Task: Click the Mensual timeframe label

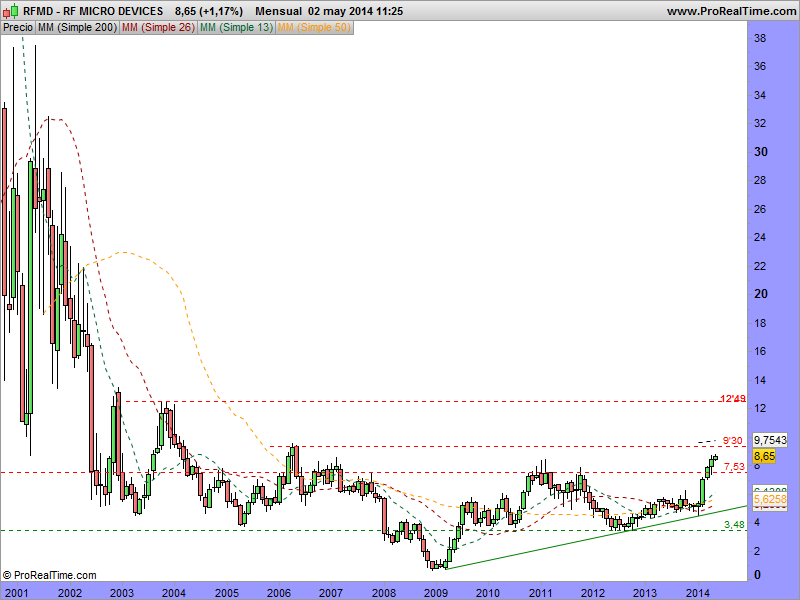Action: point(279,11)
